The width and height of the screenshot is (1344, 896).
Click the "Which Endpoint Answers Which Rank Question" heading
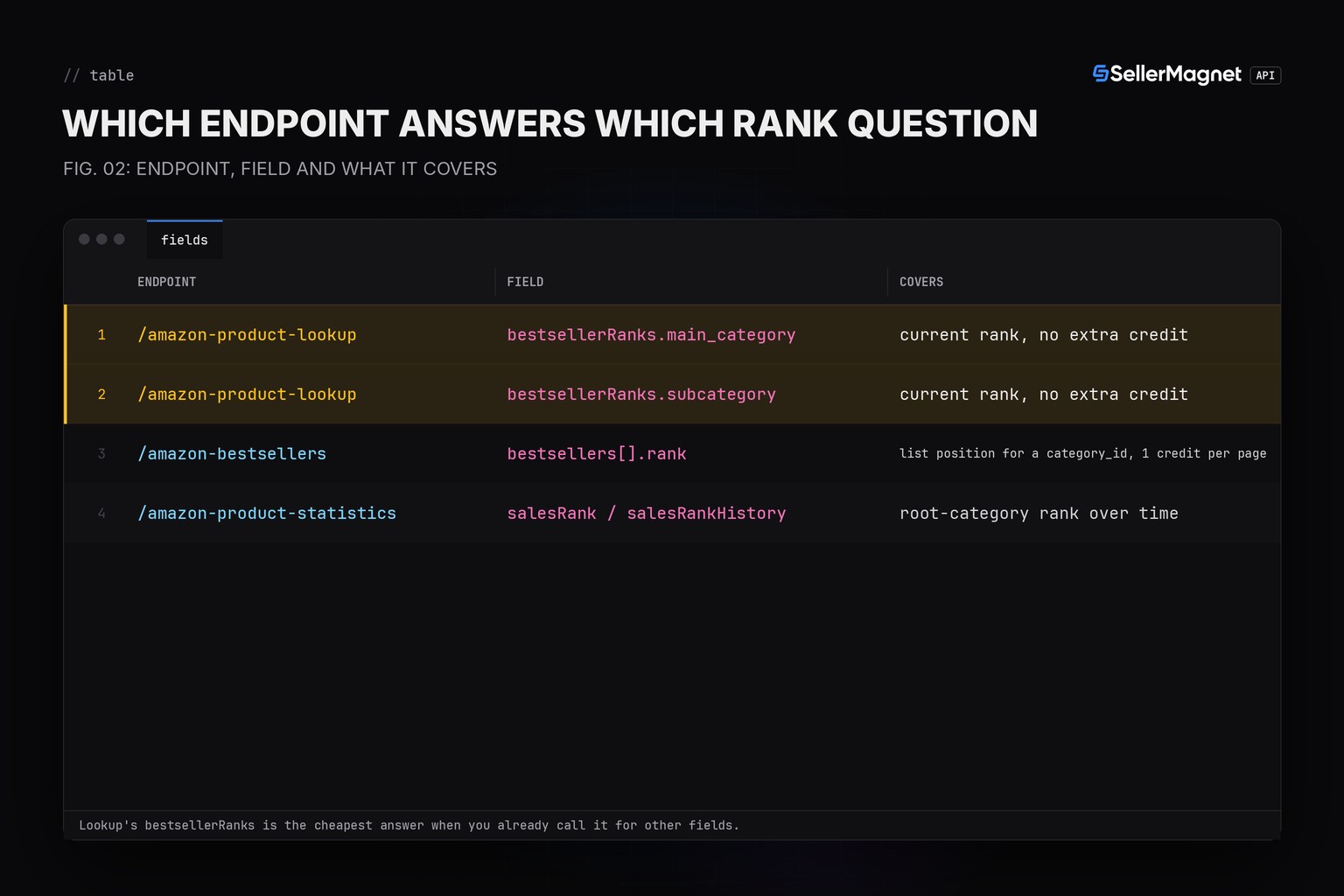pyautogui.click(x=550, y=123)
